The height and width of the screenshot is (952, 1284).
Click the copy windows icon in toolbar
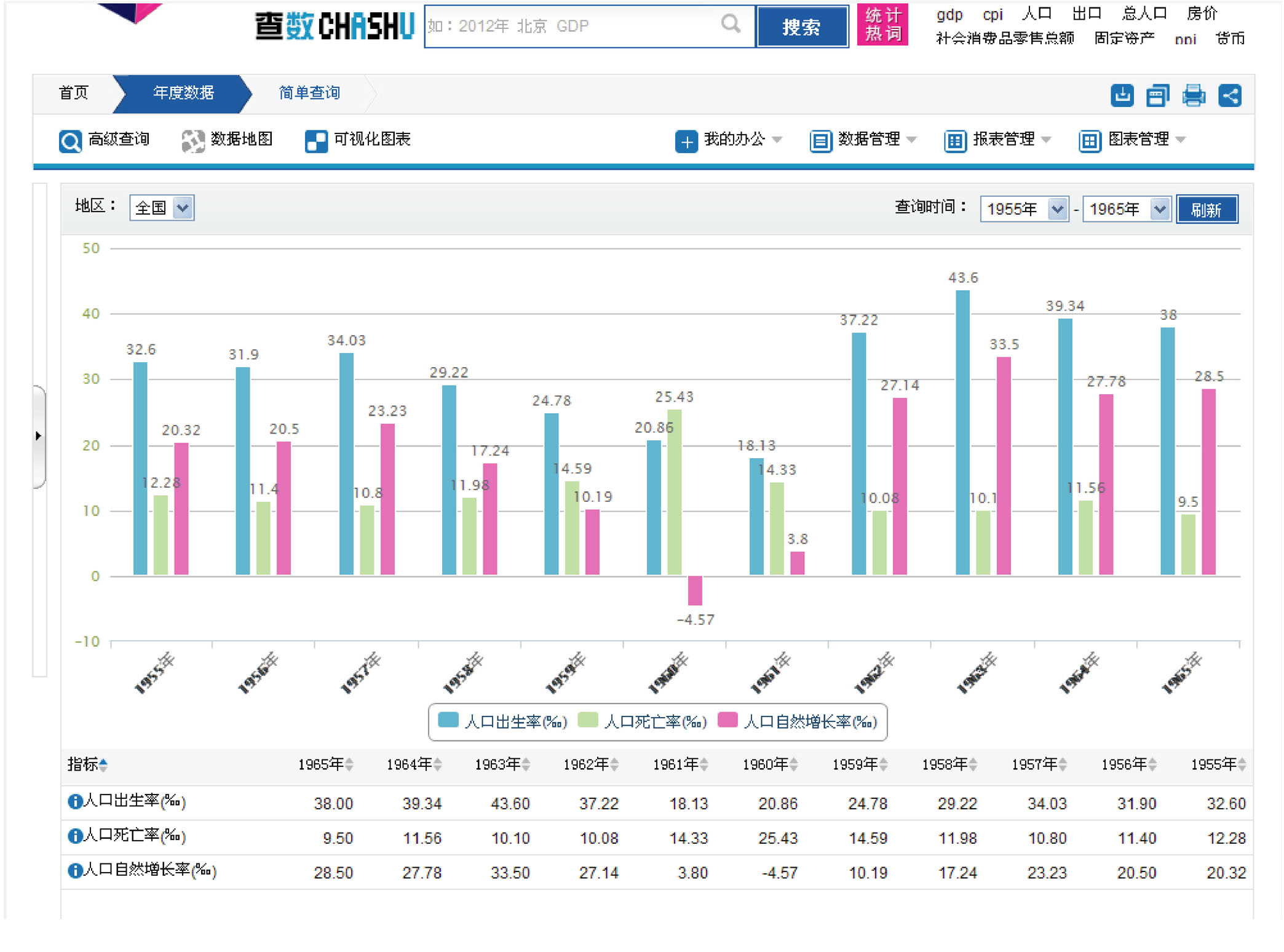click(1157, 95)
